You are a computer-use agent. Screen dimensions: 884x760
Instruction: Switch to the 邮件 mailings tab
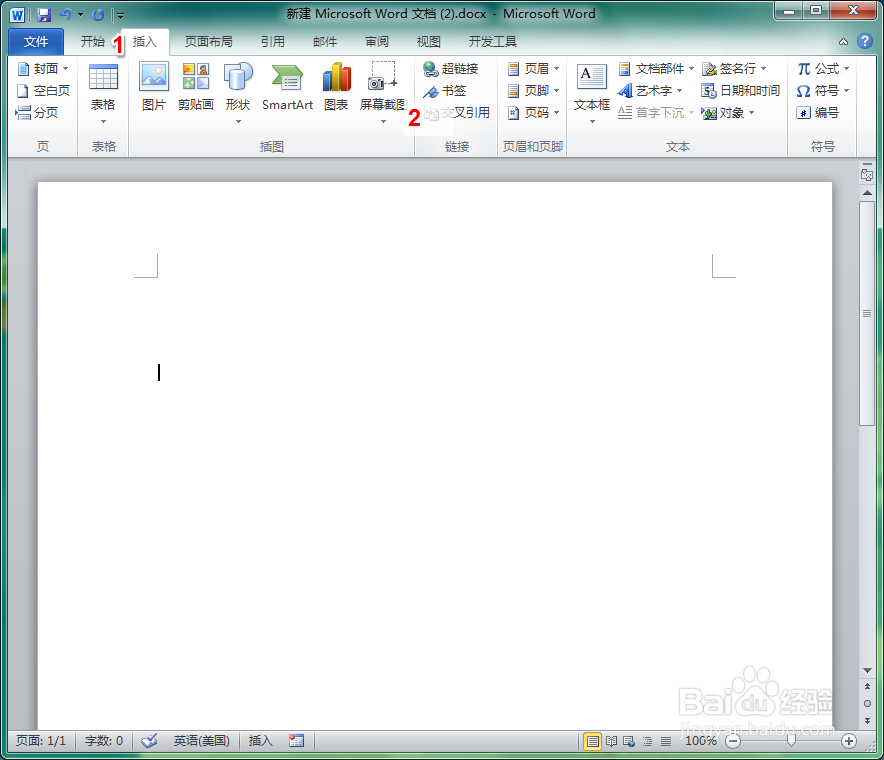pyautogui.click(x=325, y=42)
